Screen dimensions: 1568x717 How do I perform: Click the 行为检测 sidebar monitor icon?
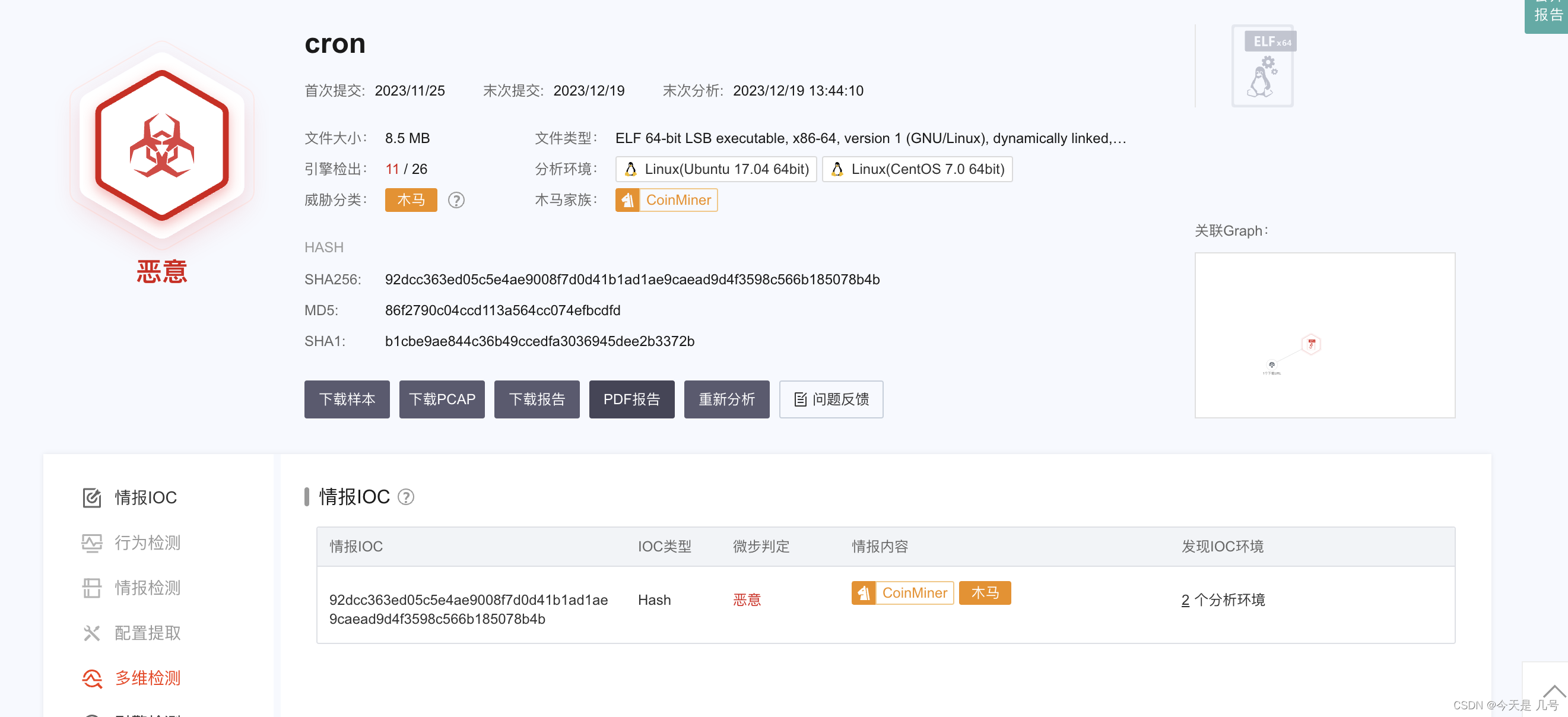[91, 542]
